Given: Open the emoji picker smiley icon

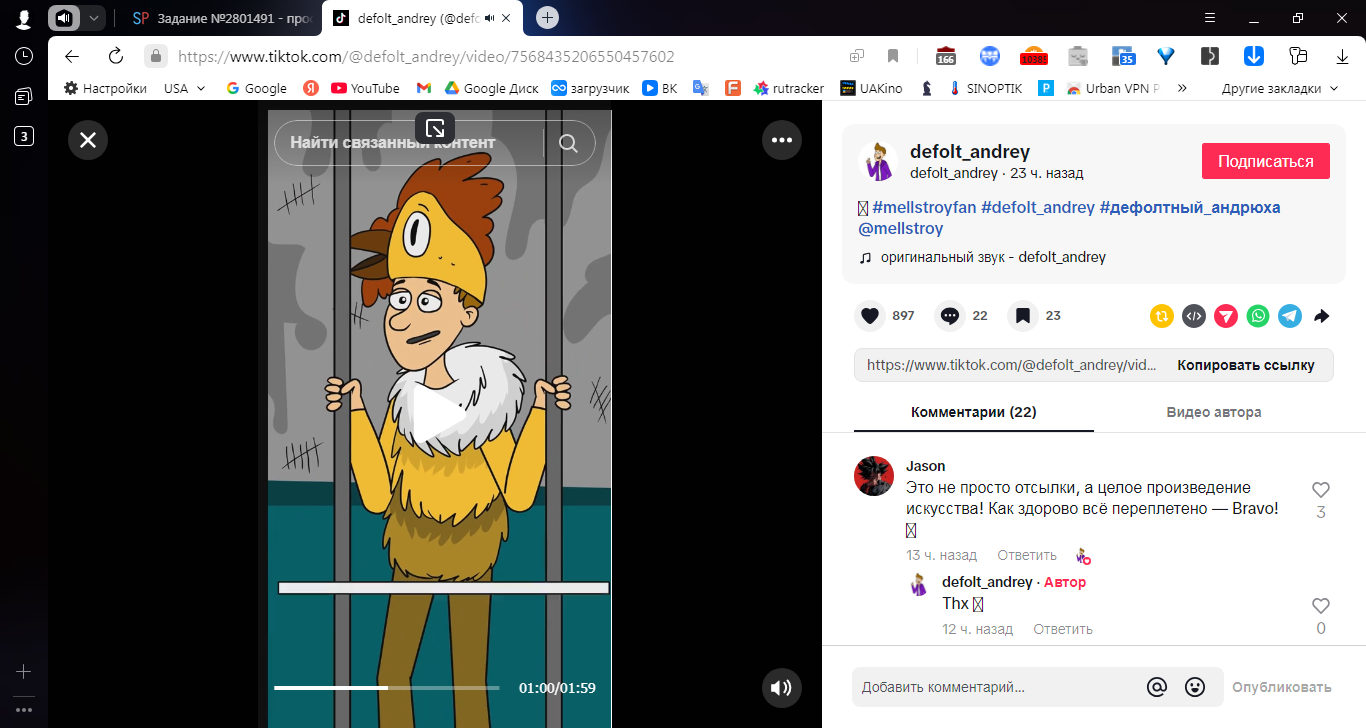Looking at the screenshot, I should pyautogui.click(x=1194, y=687).
